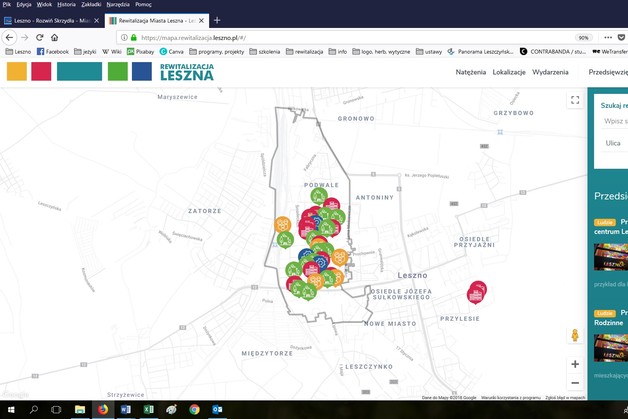
Task: Click the green marker below Podwale label
Action: pos(319,196)
